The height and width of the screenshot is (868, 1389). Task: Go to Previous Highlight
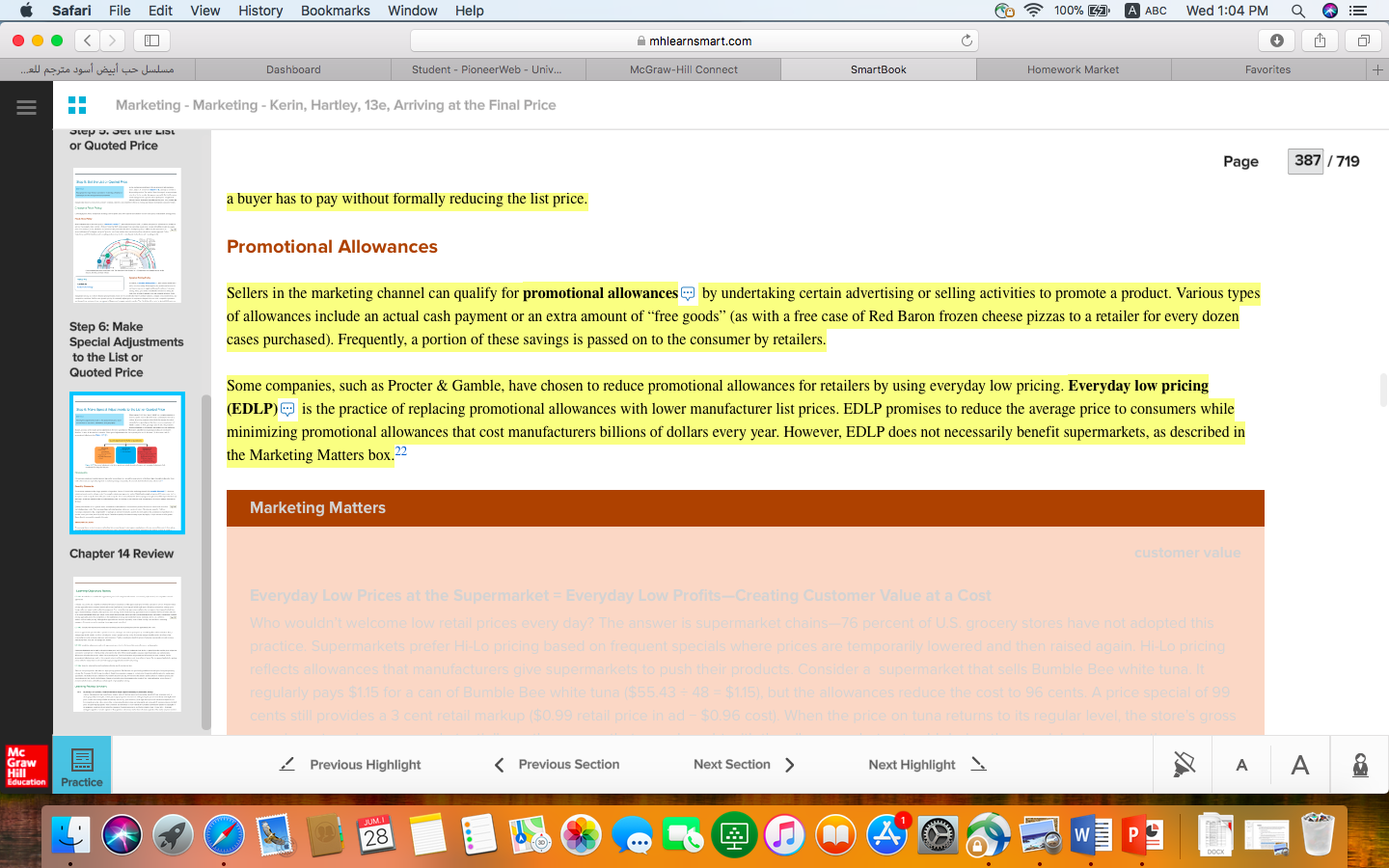tap(350, 765)
